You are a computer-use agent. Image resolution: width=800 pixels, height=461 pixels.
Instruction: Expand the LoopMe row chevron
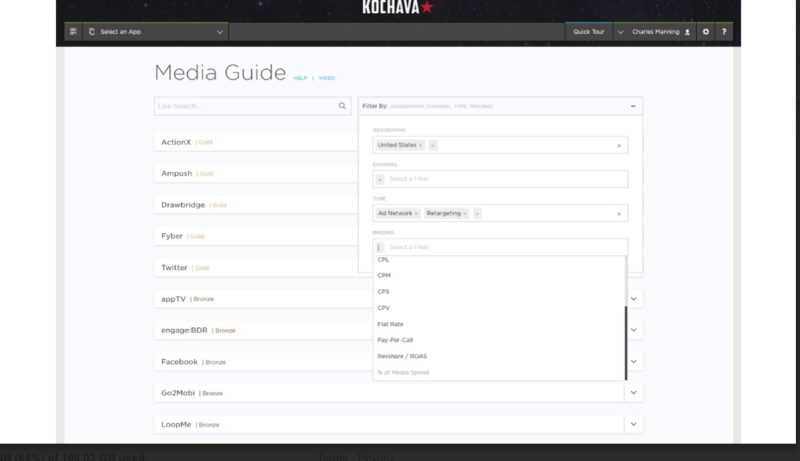(633, 424)
